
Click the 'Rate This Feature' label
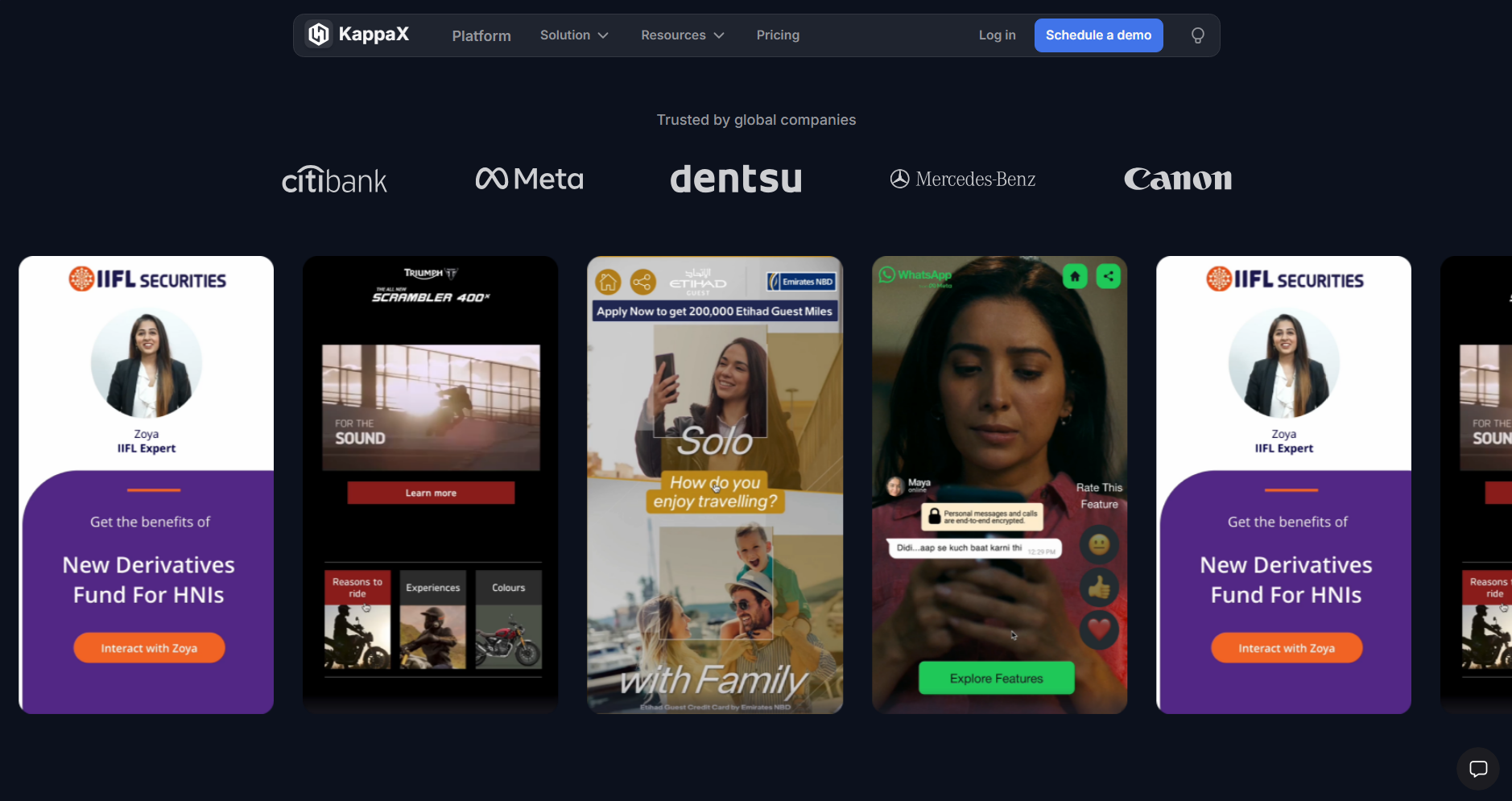[1099, 496]
